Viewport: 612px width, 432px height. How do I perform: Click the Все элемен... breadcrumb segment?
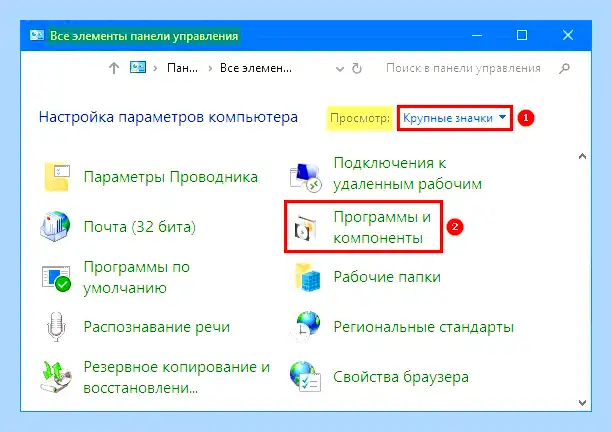coord(256,68)
